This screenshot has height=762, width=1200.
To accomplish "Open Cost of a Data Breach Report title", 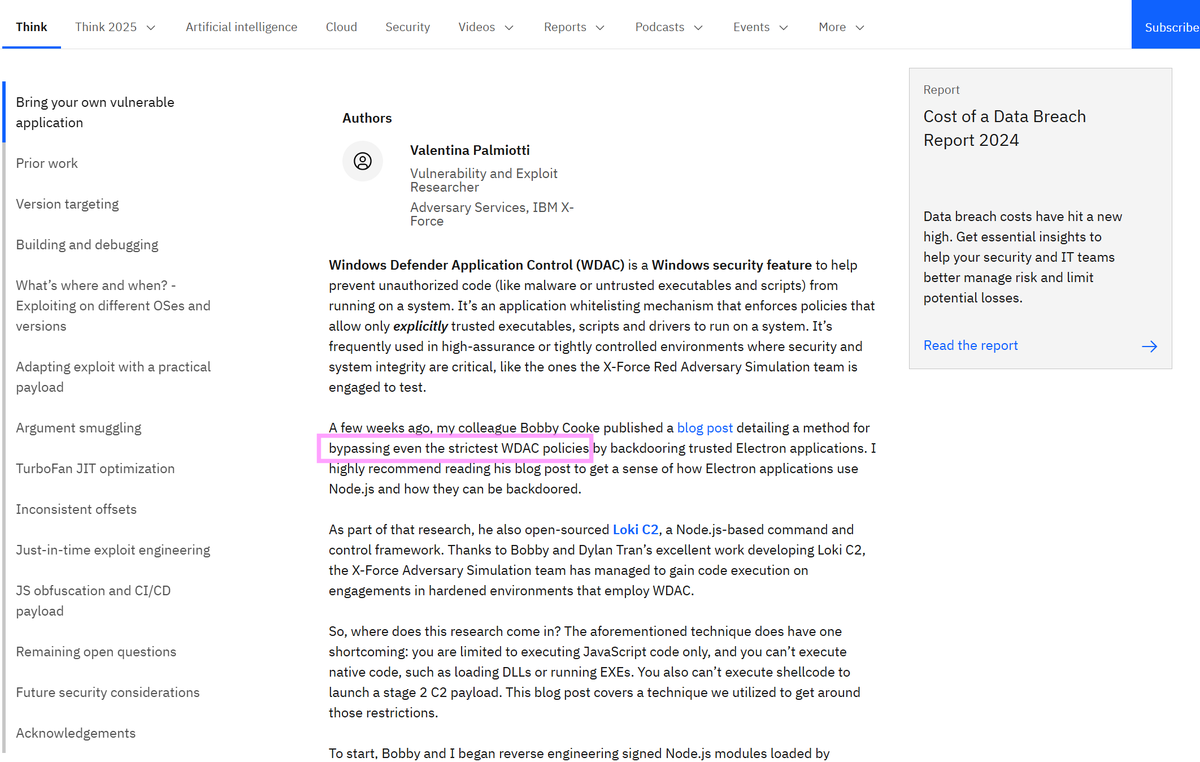I will tap(1004, 128).
